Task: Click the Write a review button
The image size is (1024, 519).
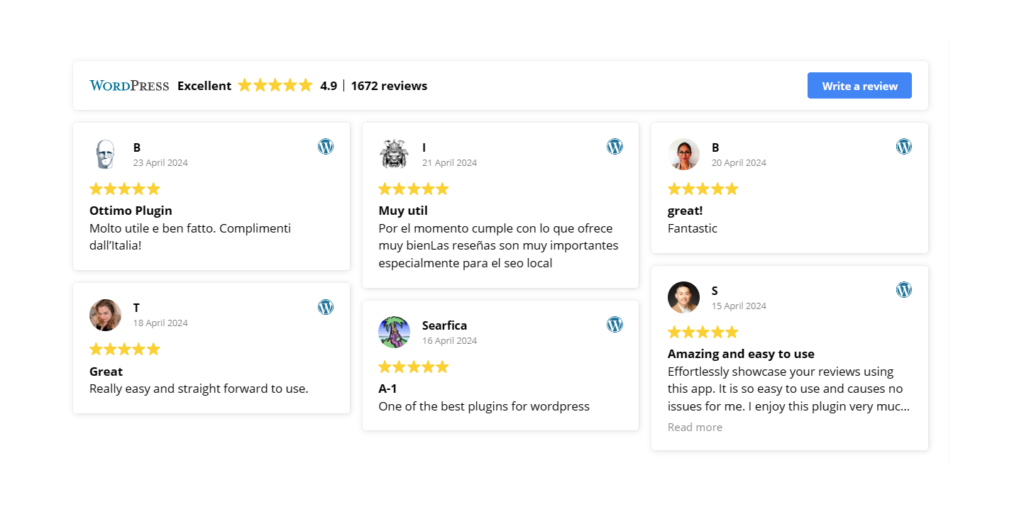Action: [x=859, y=86]
